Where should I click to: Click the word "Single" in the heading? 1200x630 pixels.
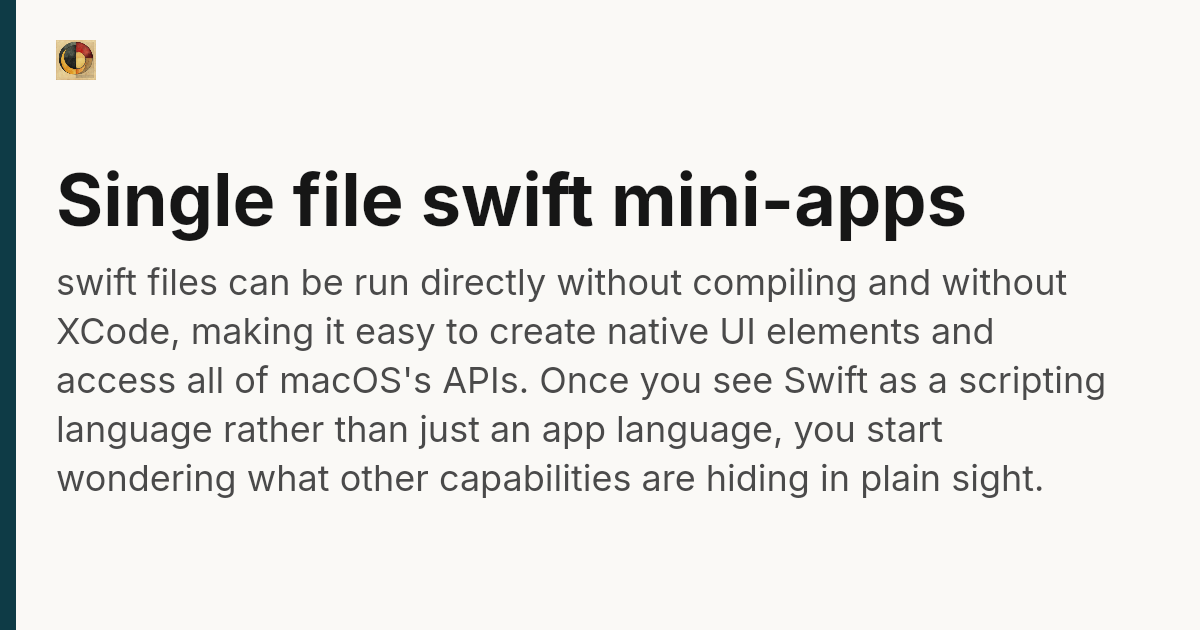(x=165, y=201)
